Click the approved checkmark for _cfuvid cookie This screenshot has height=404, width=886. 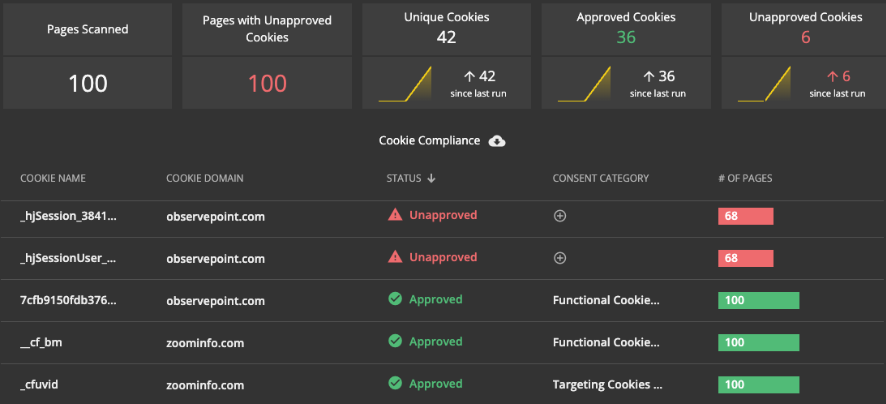click(395, 384)
